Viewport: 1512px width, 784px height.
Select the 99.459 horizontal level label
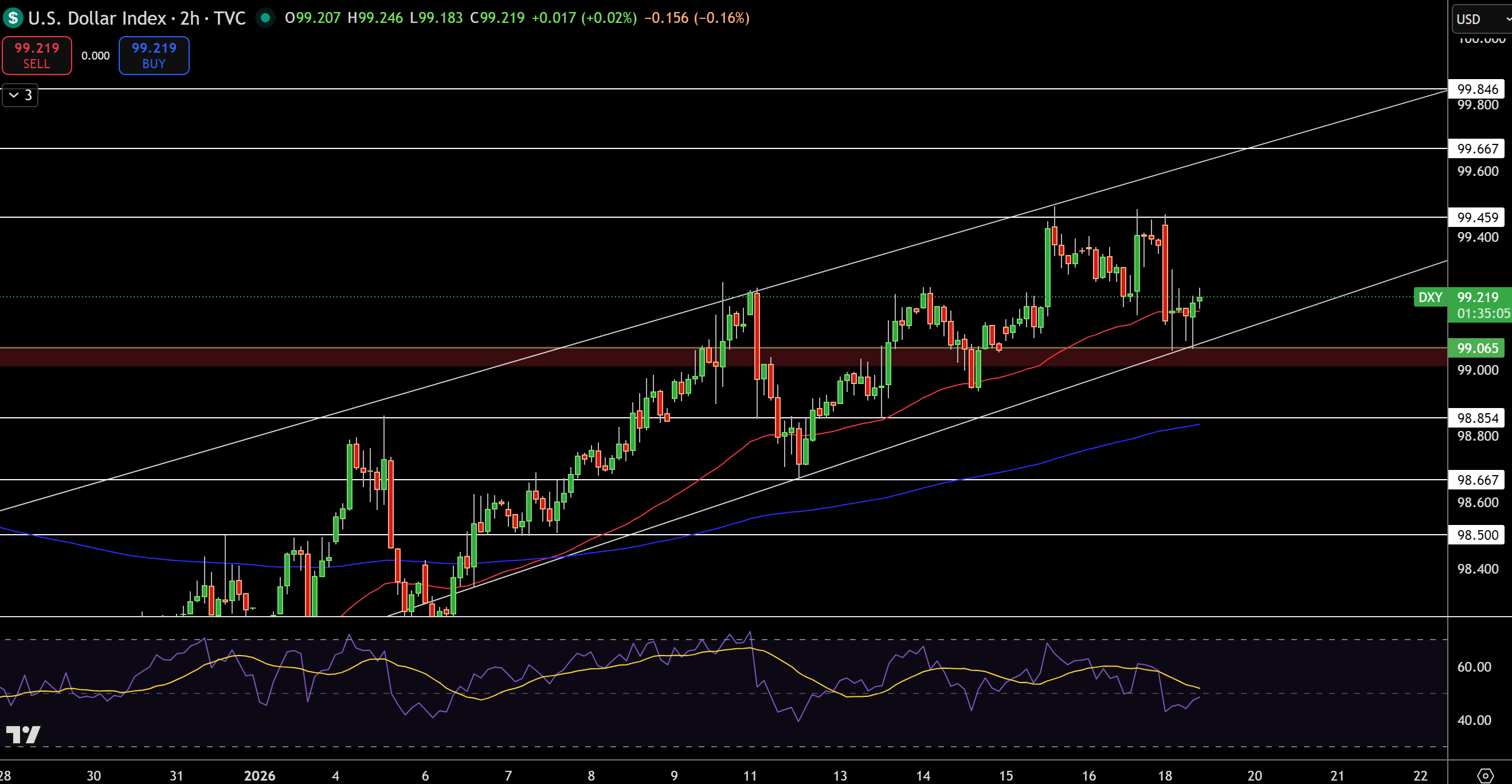[1478, 217]
